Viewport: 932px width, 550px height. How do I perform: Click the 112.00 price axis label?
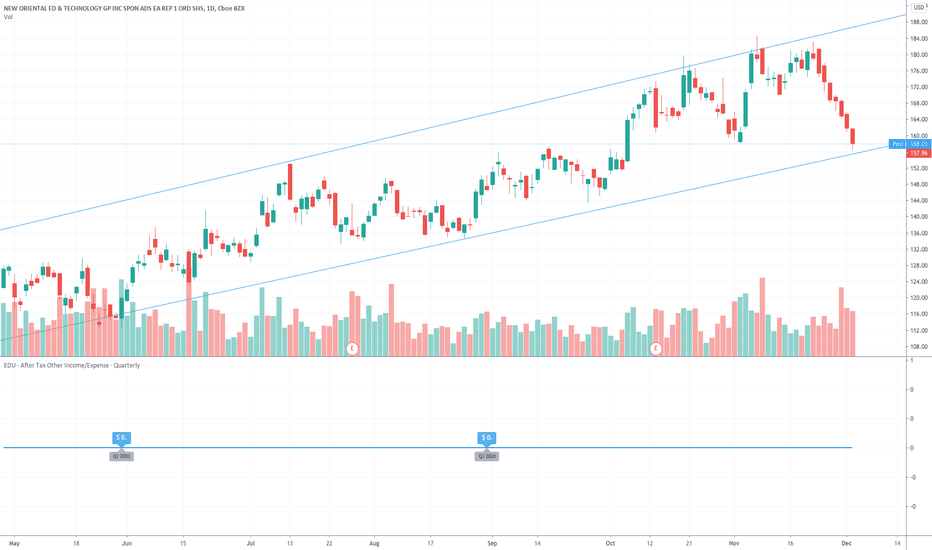[x=919, y=331]
